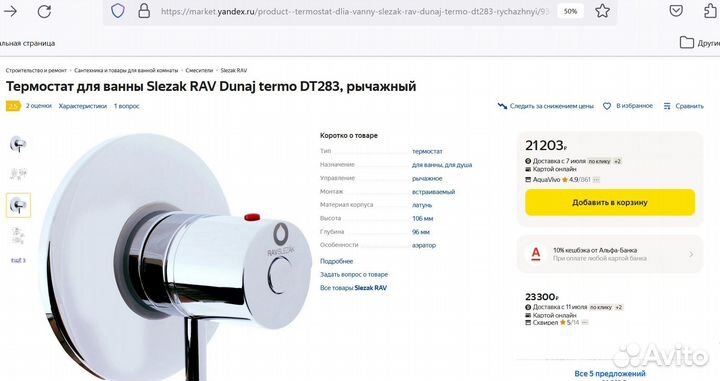Open the Строительство и ремонт breadcrumb
Screen dimensions: 720x381
tap(36, 70)
